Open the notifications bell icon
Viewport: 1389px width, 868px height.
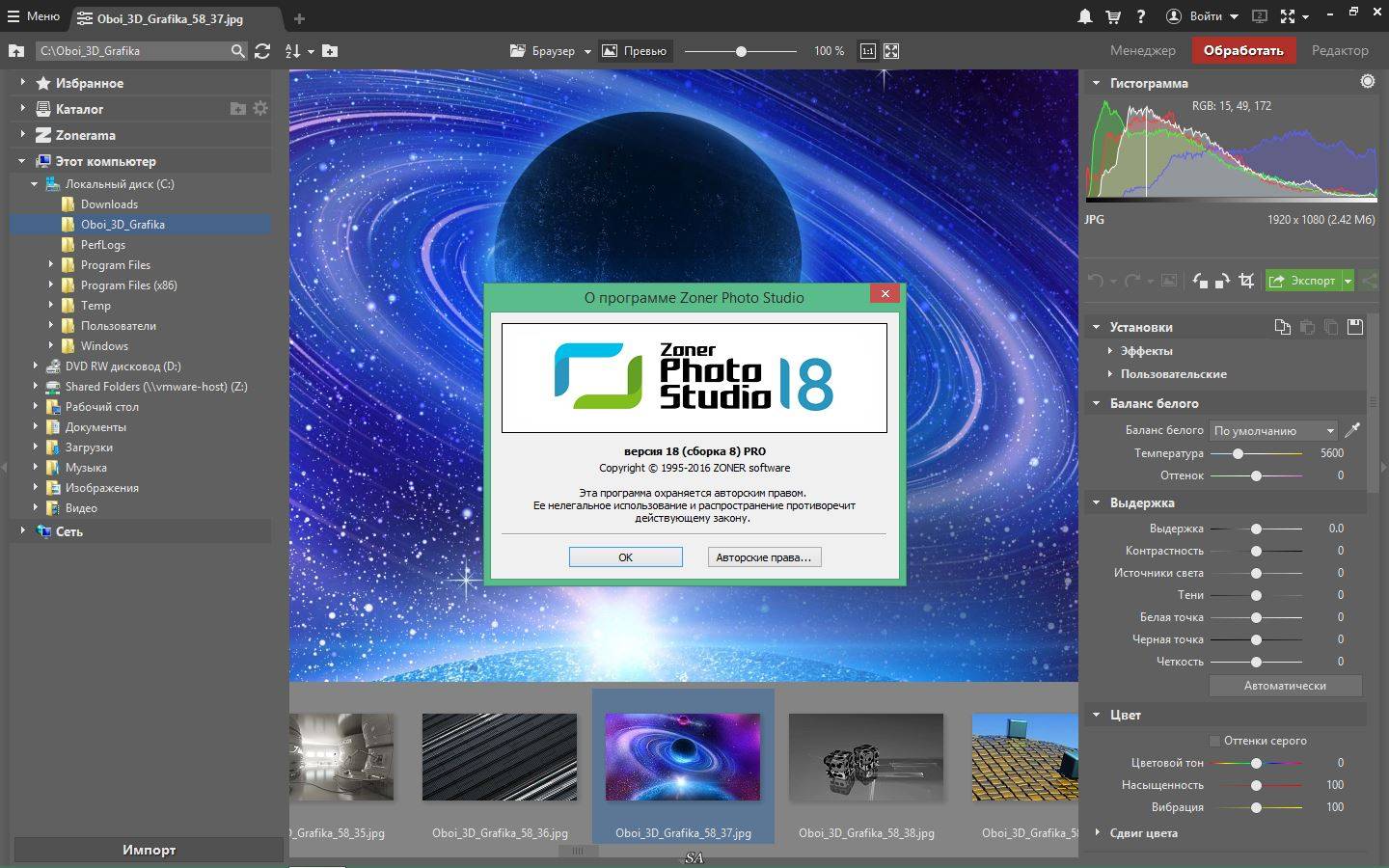(1085, 16)
